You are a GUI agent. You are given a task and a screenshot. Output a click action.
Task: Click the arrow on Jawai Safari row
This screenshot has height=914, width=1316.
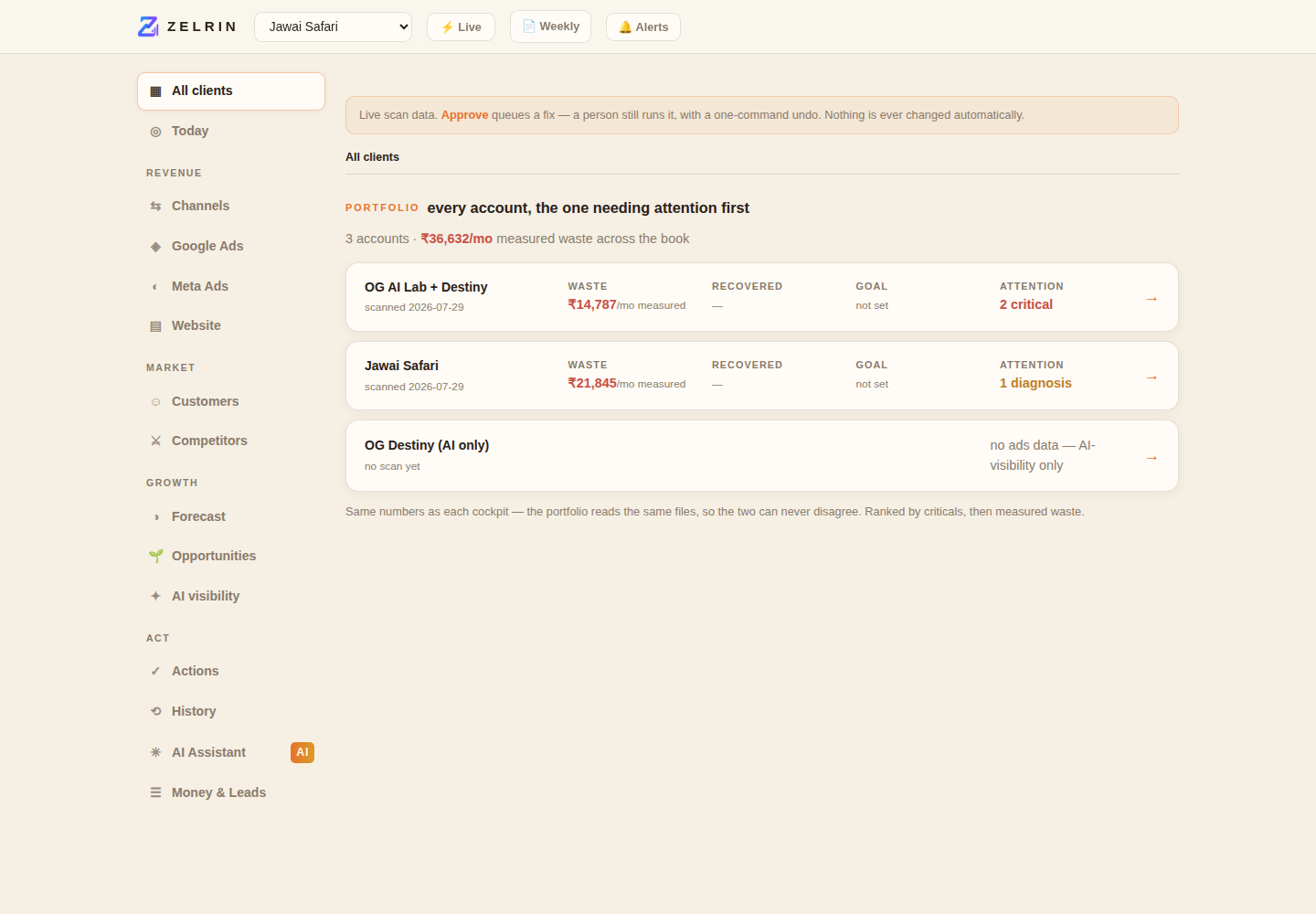(x=1151, y=377)
